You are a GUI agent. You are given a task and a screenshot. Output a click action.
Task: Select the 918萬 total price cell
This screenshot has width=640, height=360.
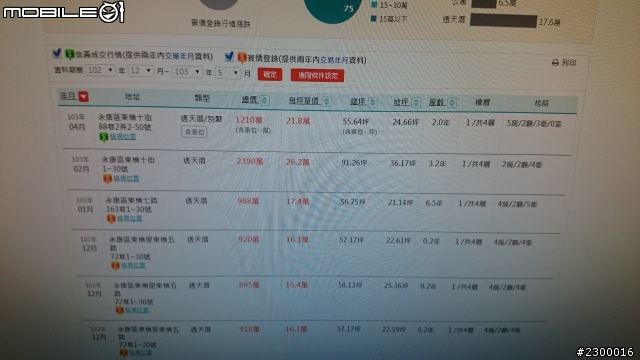(x=249, y=329)
